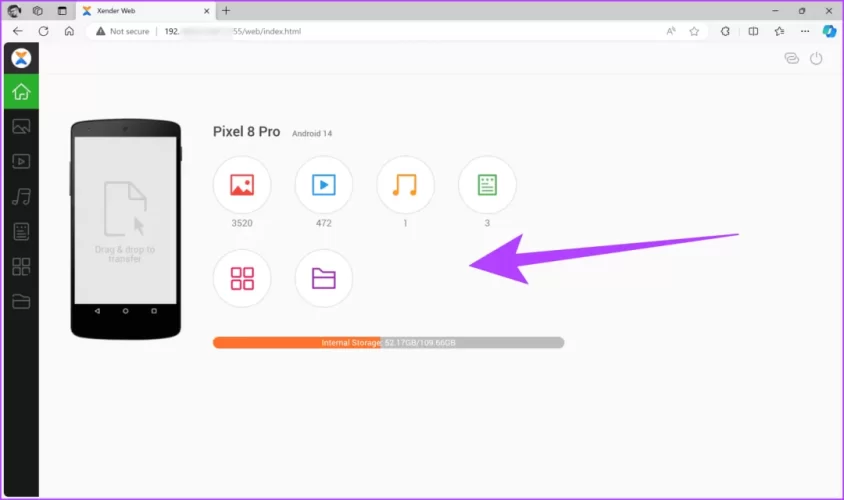Open the Apps grid circle icon

[x=241, y=278]
